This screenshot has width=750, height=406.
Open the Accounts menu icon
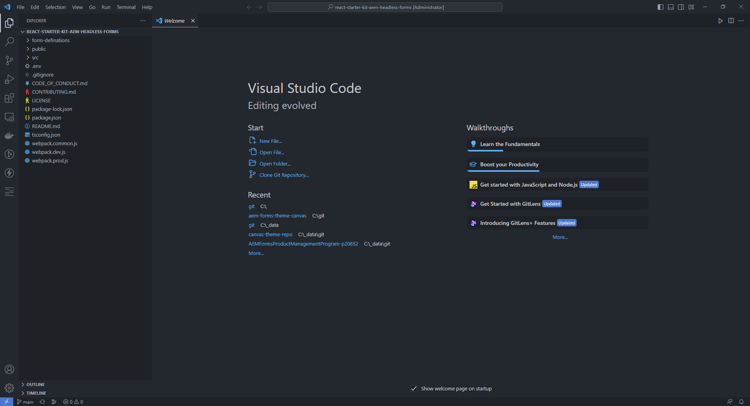(x=9, y=370)
